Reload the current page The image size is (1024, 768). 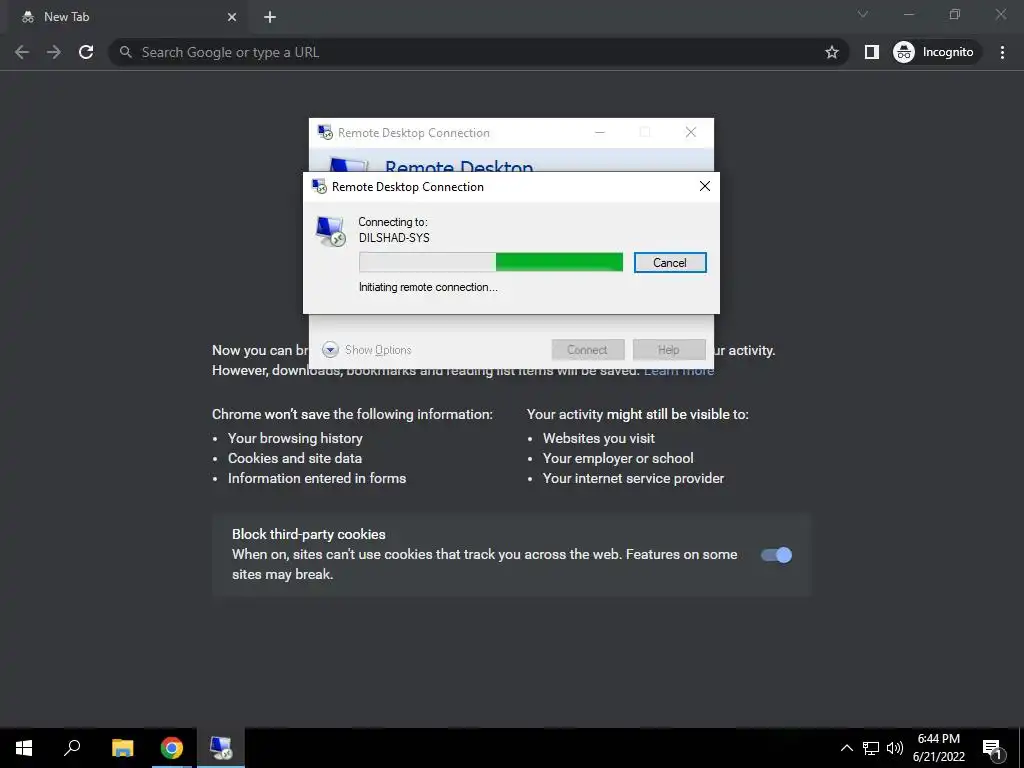tap(86, 52)
